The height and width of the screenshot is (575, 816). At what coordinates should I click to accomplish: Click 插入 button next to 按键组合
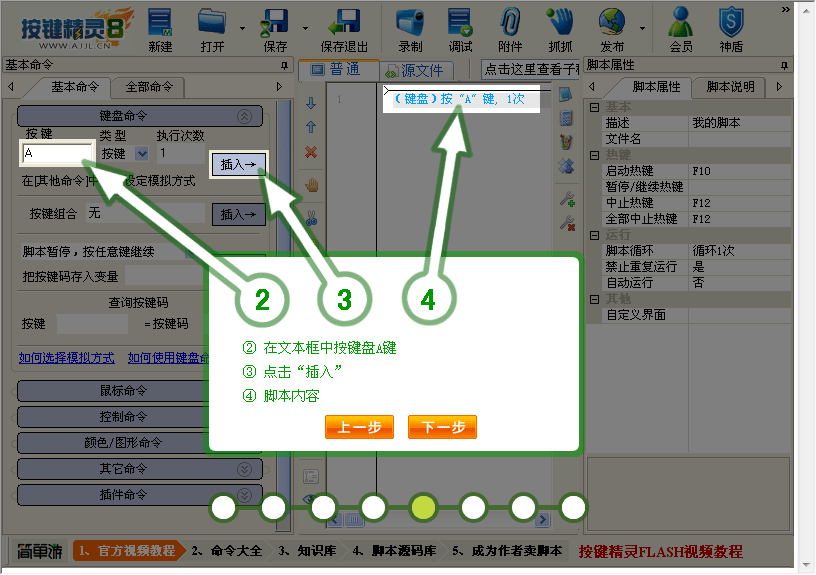[238, 214]
